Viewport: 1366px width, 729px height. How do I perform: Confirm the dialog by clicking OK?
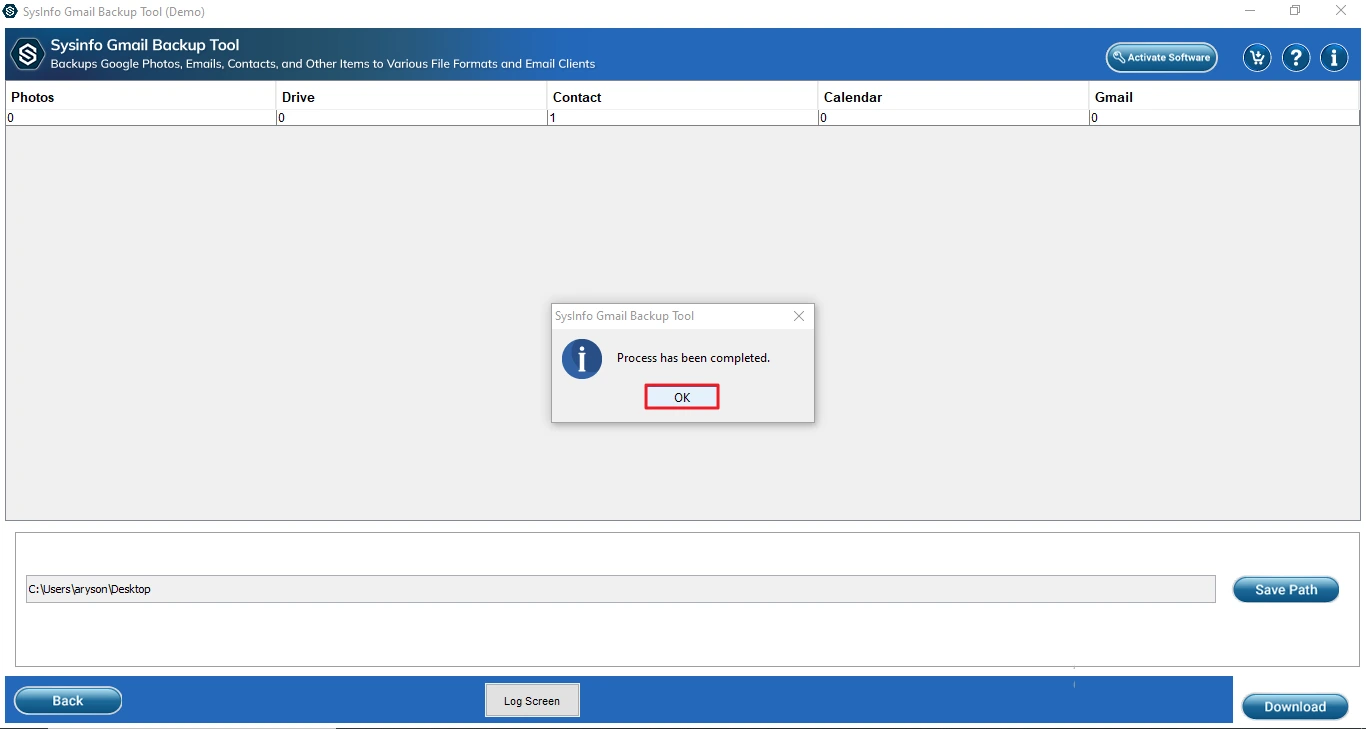(x=682, y=397)
